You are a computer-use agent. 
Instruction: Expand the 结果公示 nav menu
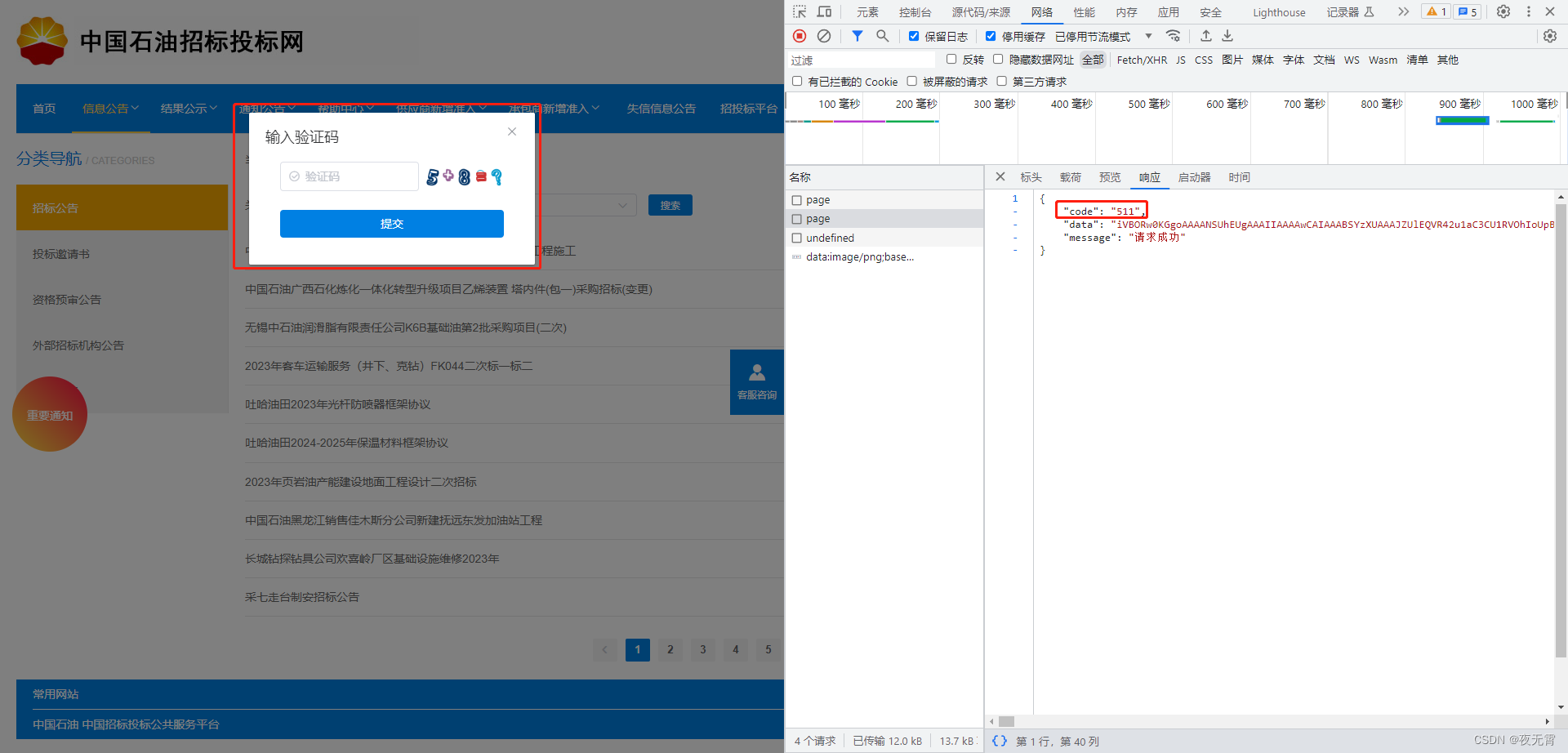[x=189, y=108]
